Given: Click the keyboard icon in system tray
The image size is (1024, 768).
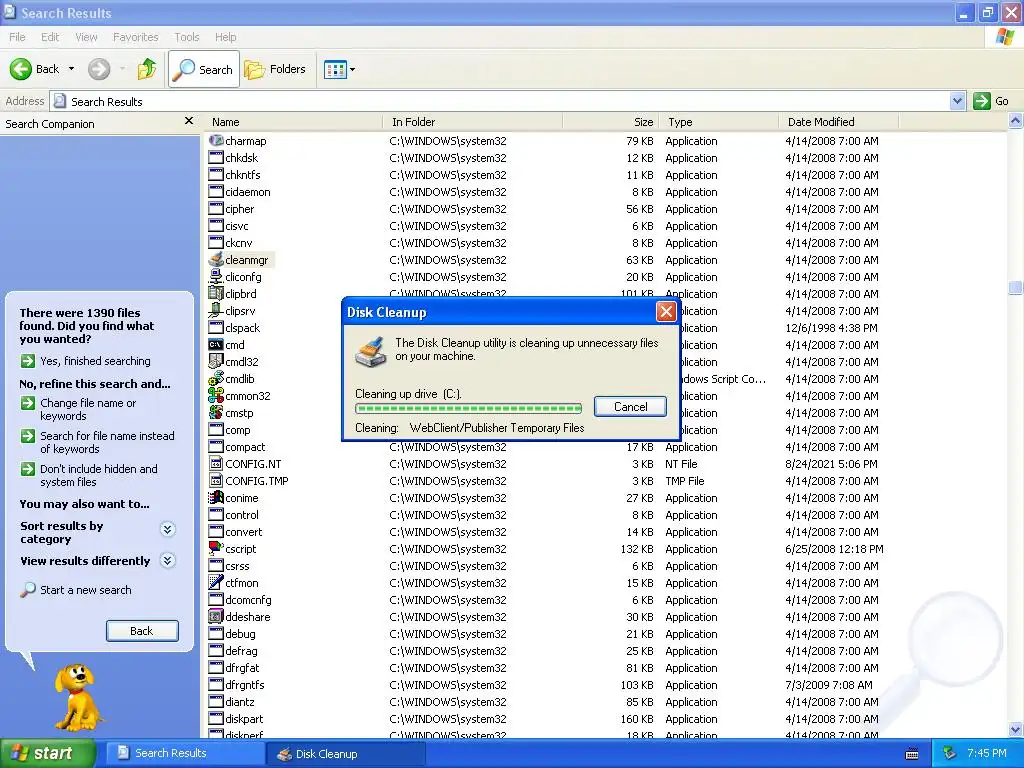Looking at the screenshot, I should [912, 754].
